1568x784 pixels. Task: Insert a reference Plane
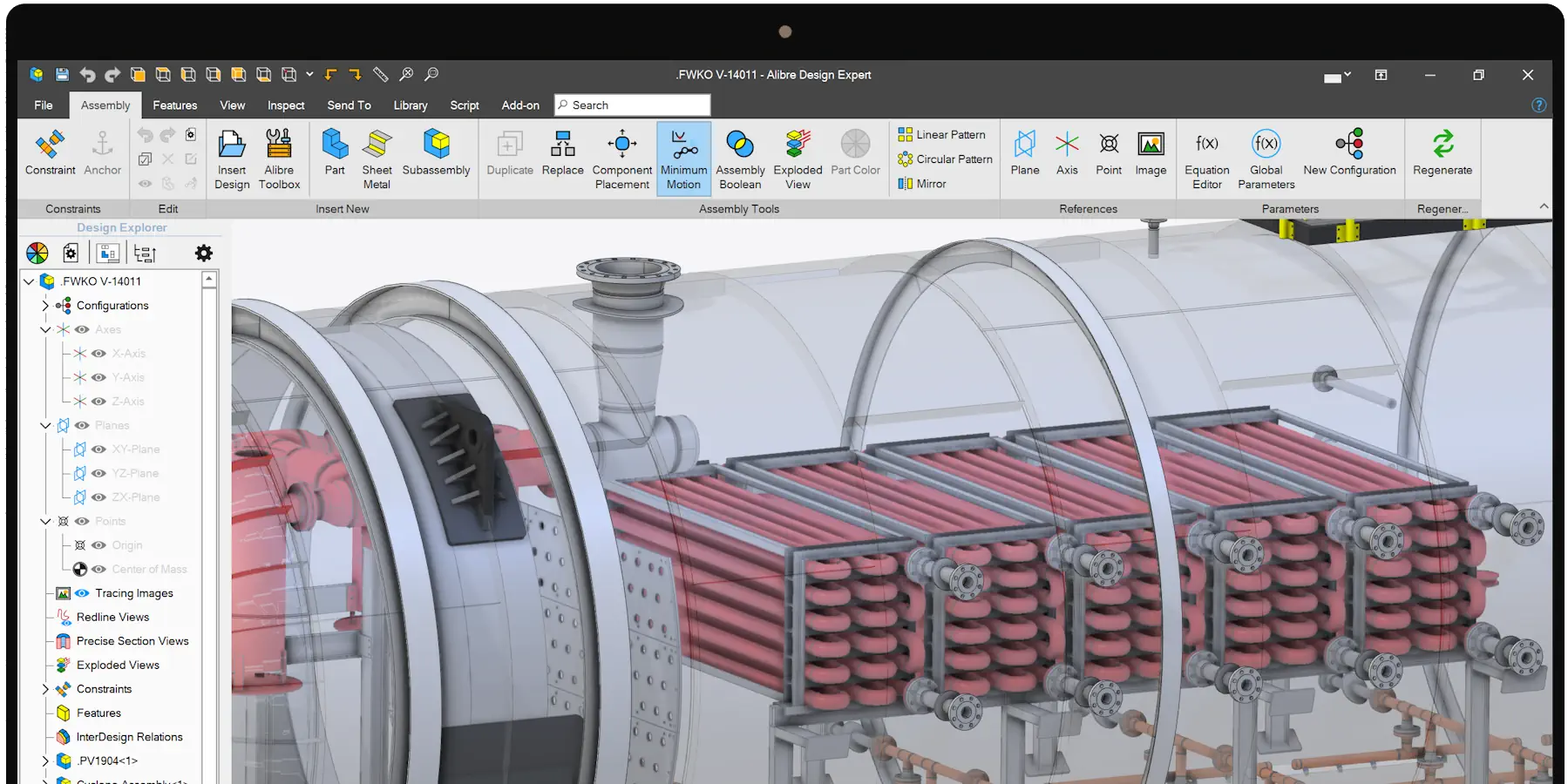1025,153
